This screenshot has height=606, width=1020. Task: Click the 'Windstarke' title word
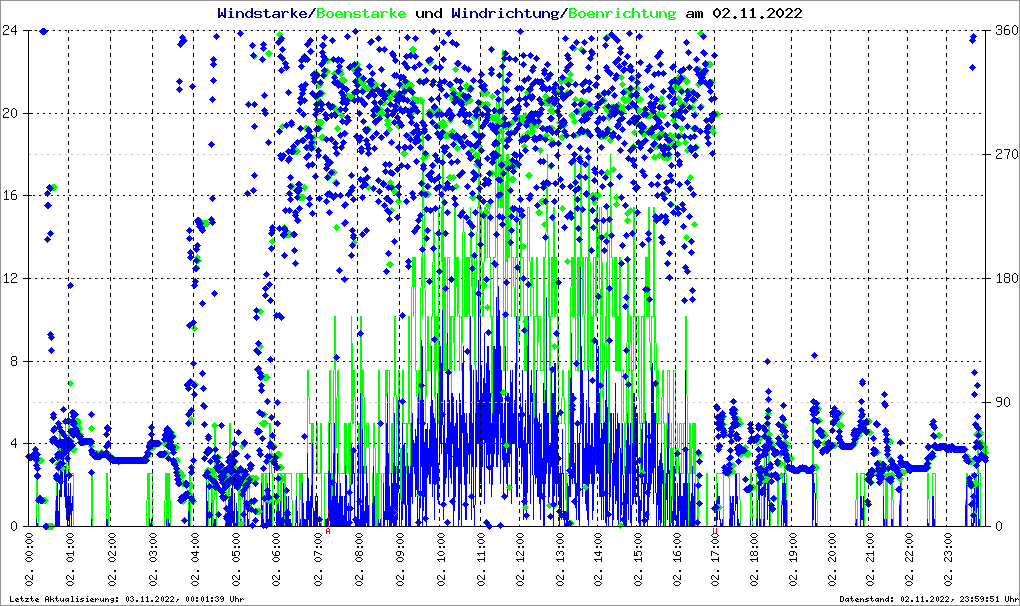pos(261,13)
